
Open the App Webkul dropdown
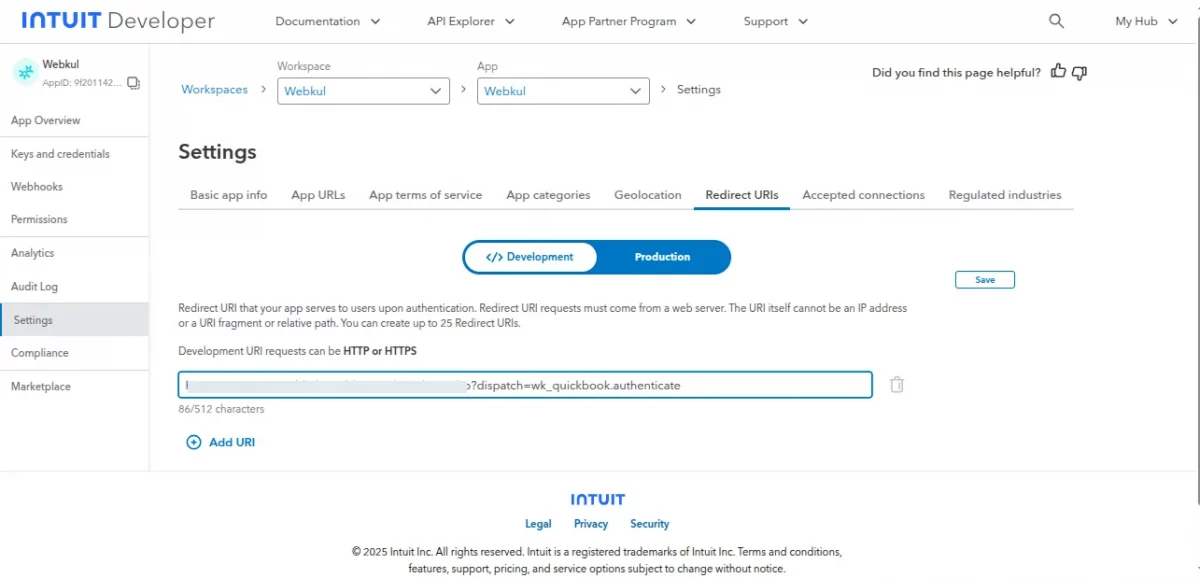click(x=563, y=91)
